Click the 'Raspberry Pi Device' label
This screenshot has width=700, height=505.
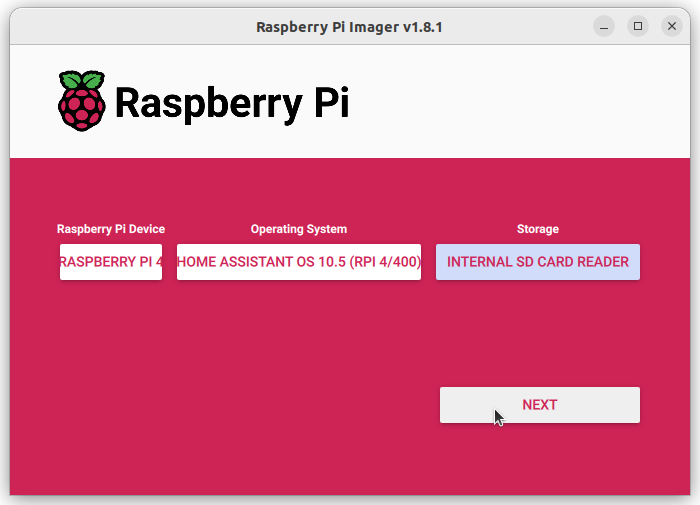[111, 229]
